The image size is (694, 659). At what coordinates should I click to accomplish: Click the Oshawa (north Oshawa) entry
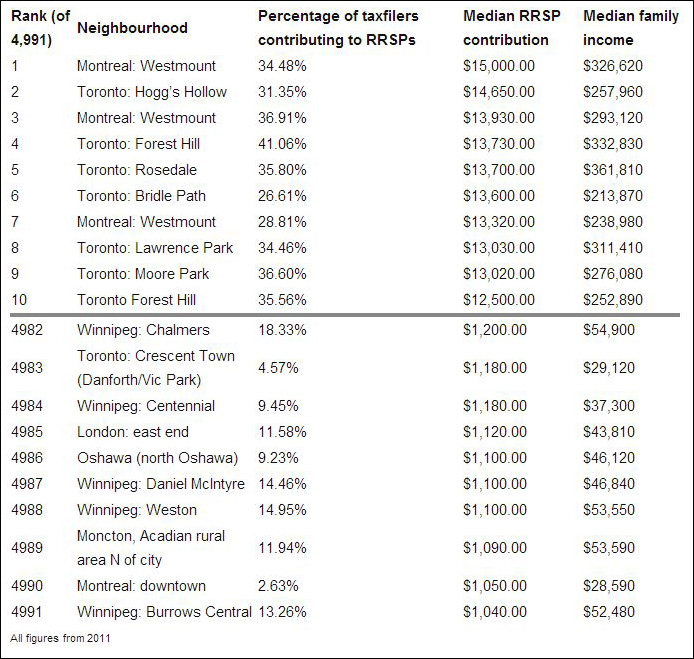[158, 458]
